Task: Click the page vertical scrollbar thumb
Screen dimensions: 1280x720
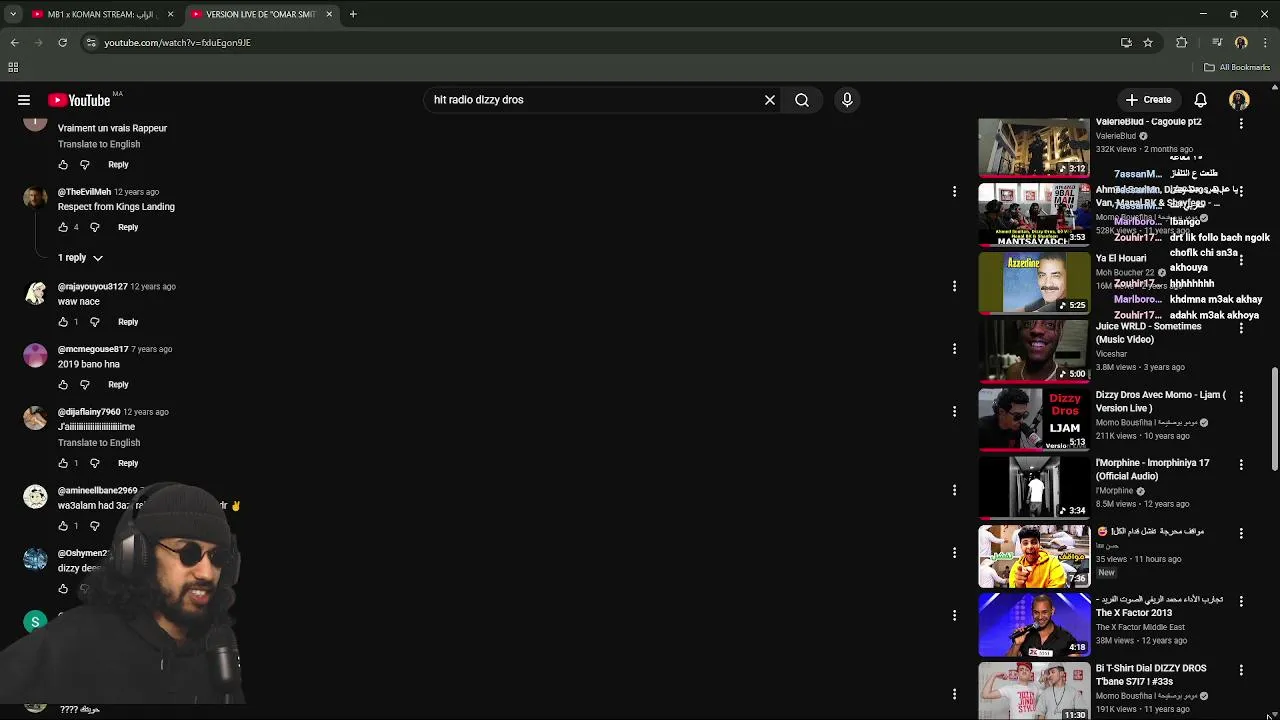Action: (x=1274, y=418)
